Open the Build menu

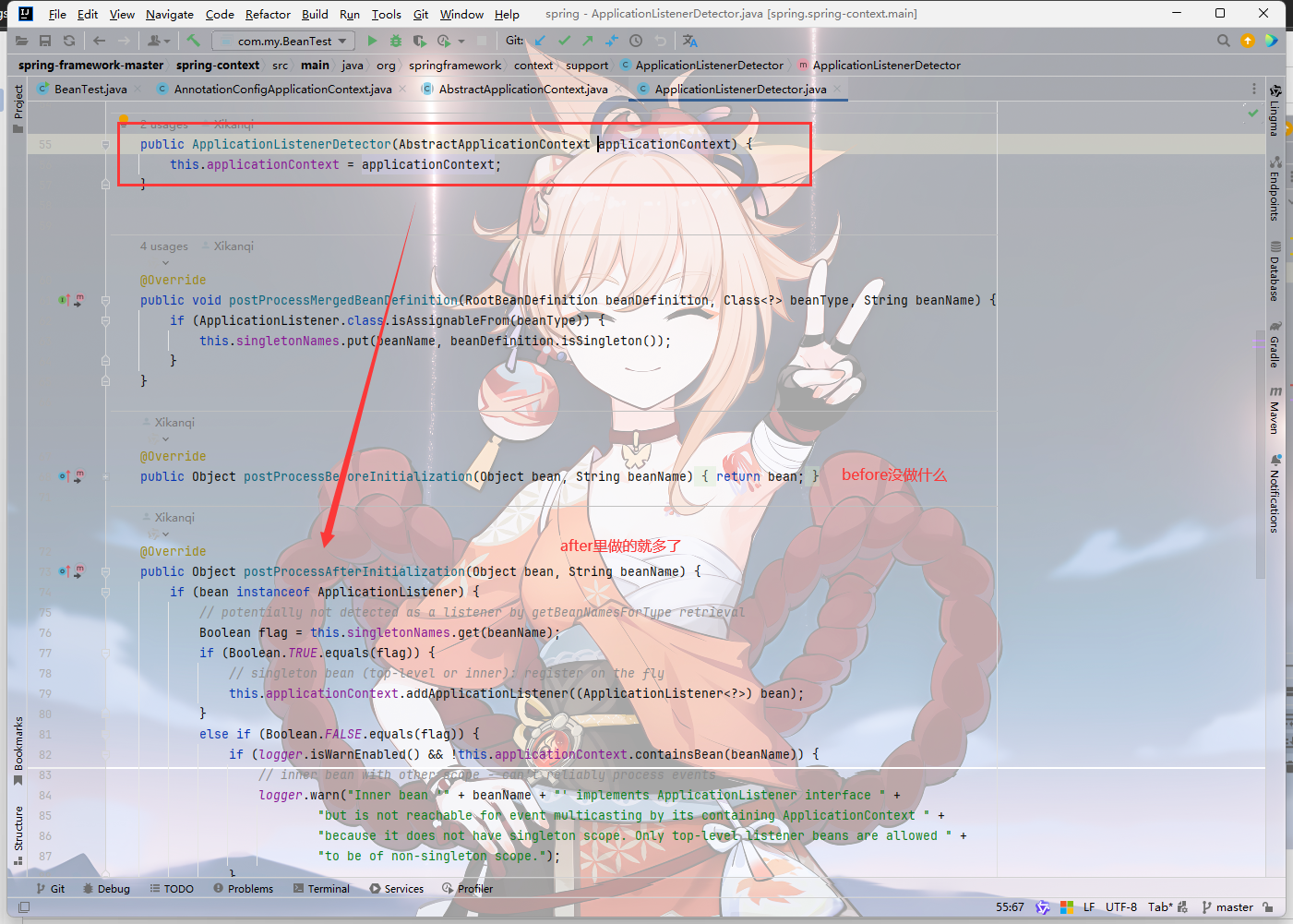coord(315,14)
